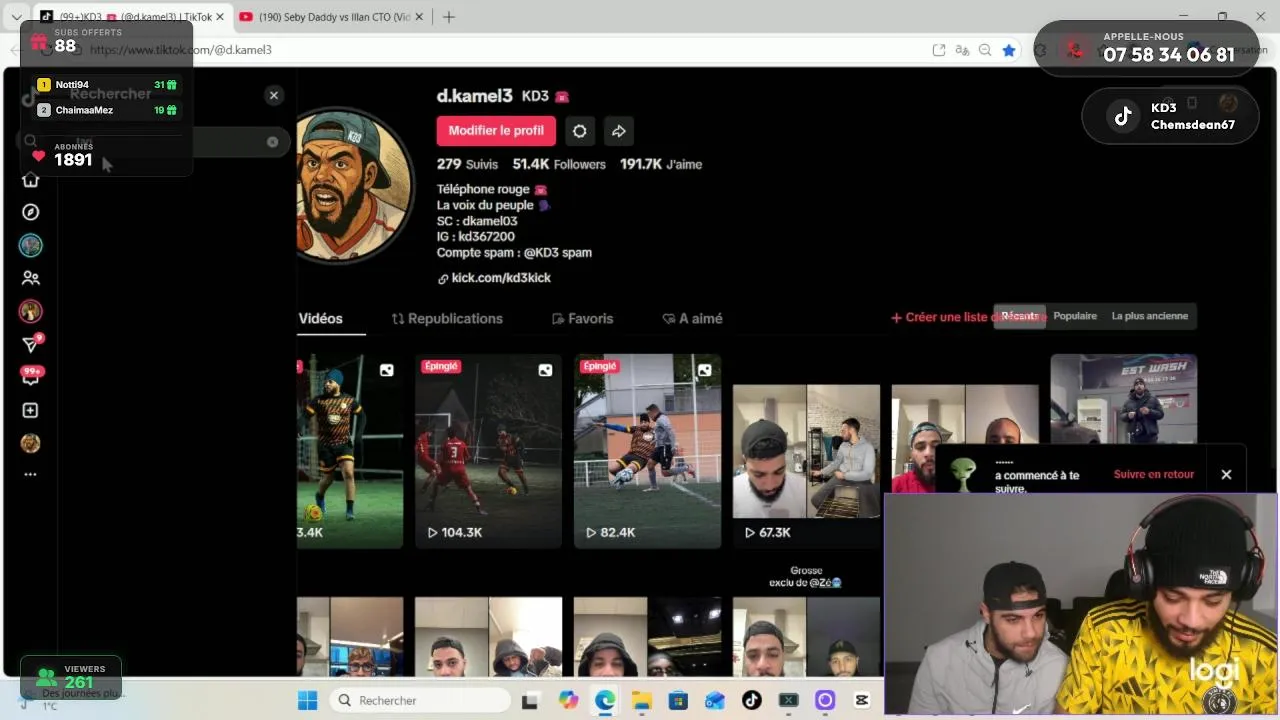Open Task View on the taskbar
This screenshot has height=720, width=1280.
[530, 700]
